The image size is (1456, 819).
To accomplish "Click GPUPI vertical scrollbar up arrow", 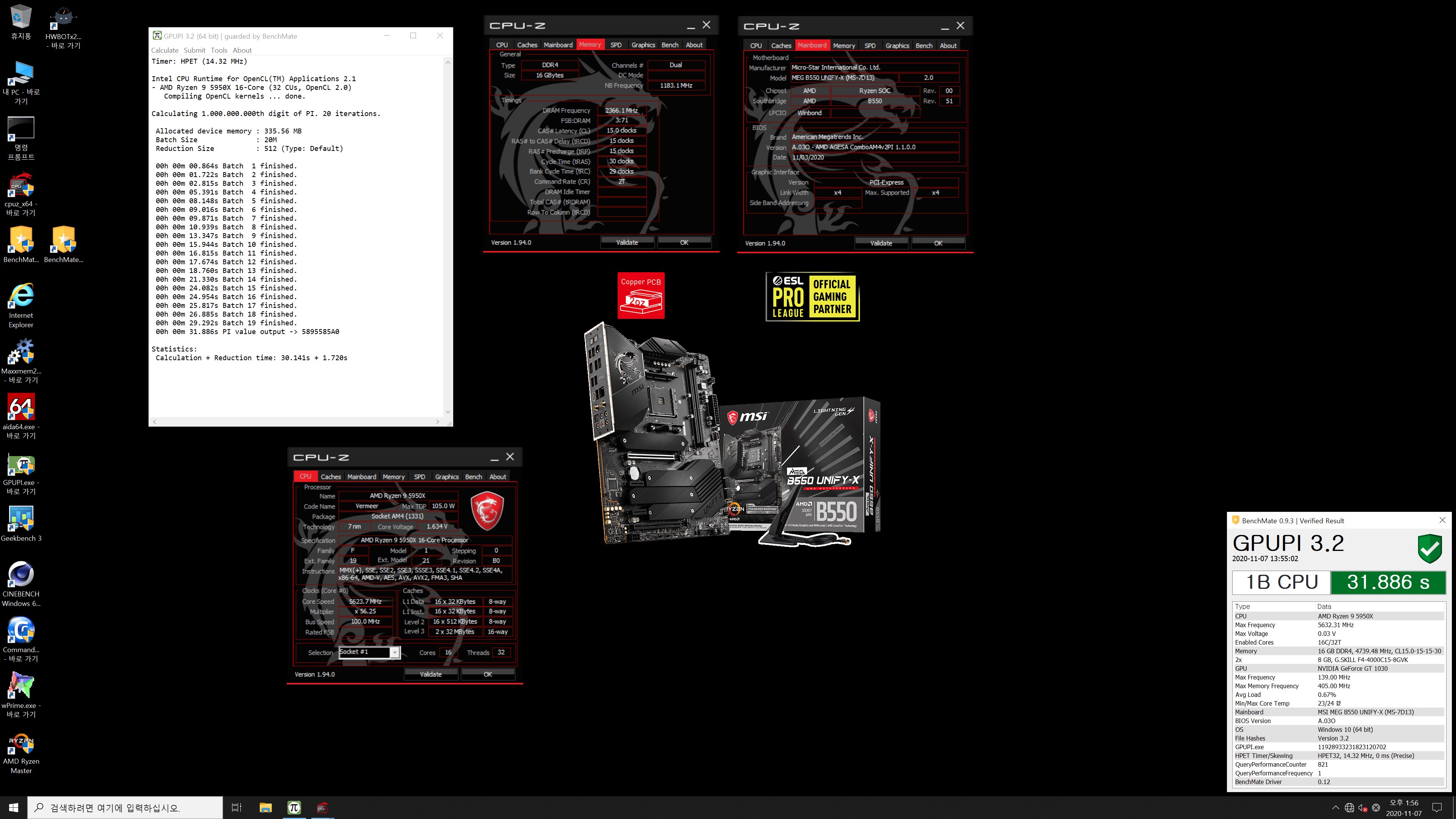I will coord(448,61).
